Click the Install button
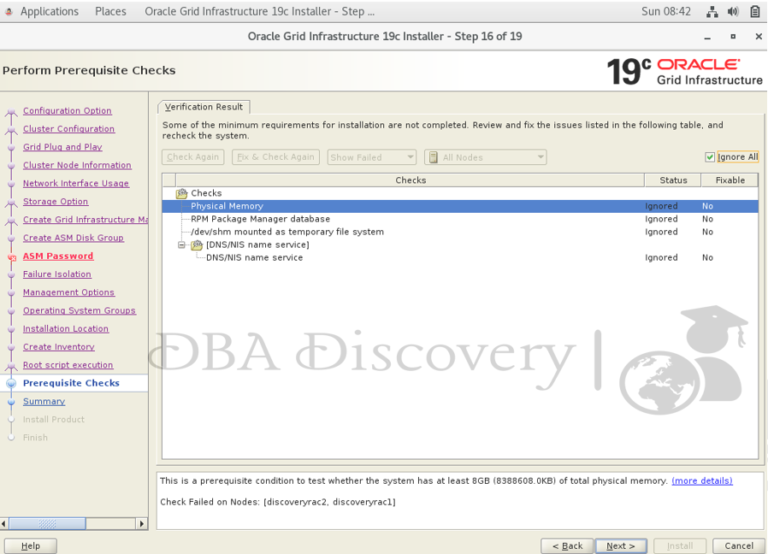This screenshot has height=554, width=768. [x=680, y=546]
